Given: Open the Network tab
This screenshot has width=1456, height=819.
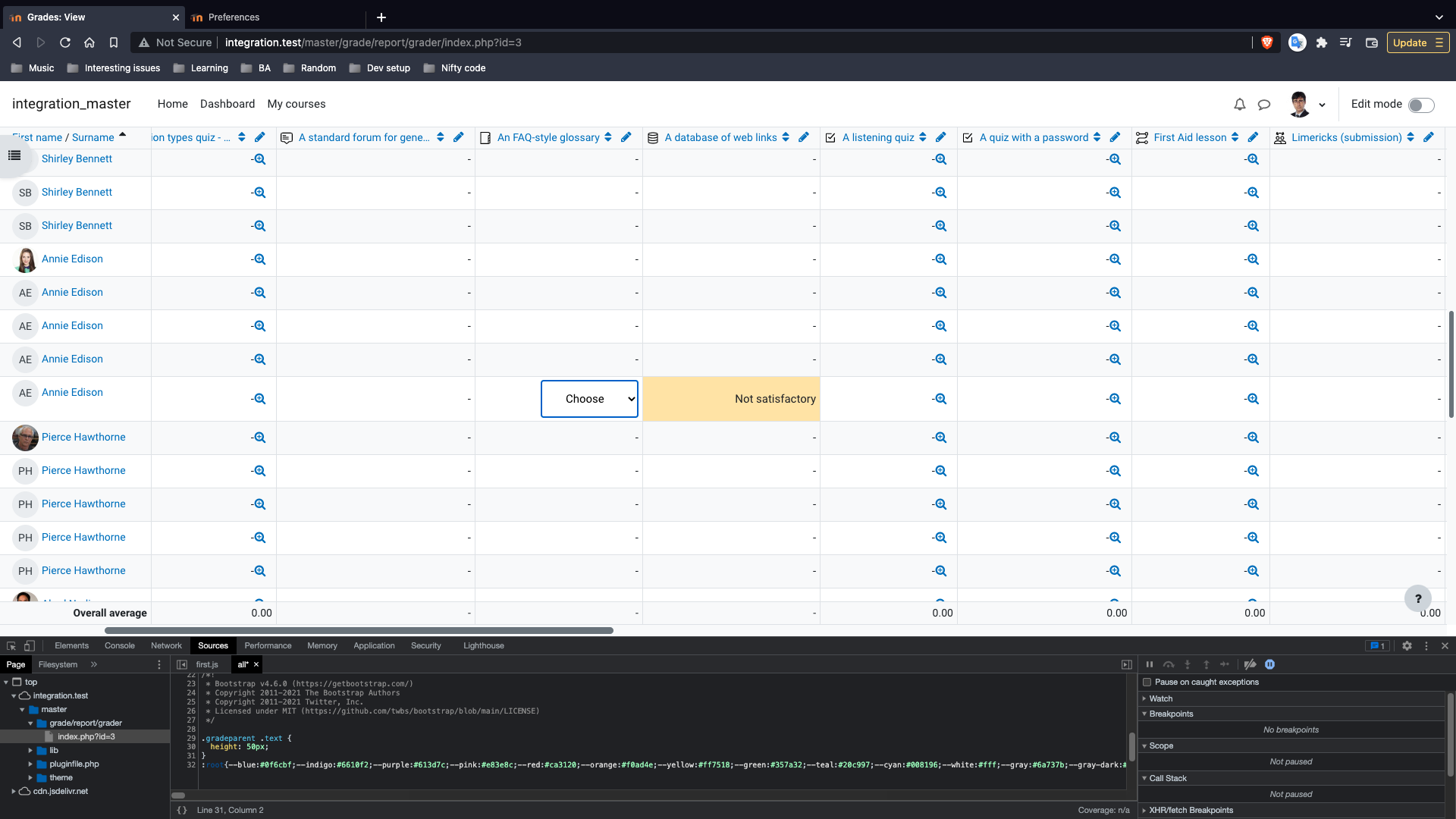Looking at the screenshot, I should (x=166, y=646).
